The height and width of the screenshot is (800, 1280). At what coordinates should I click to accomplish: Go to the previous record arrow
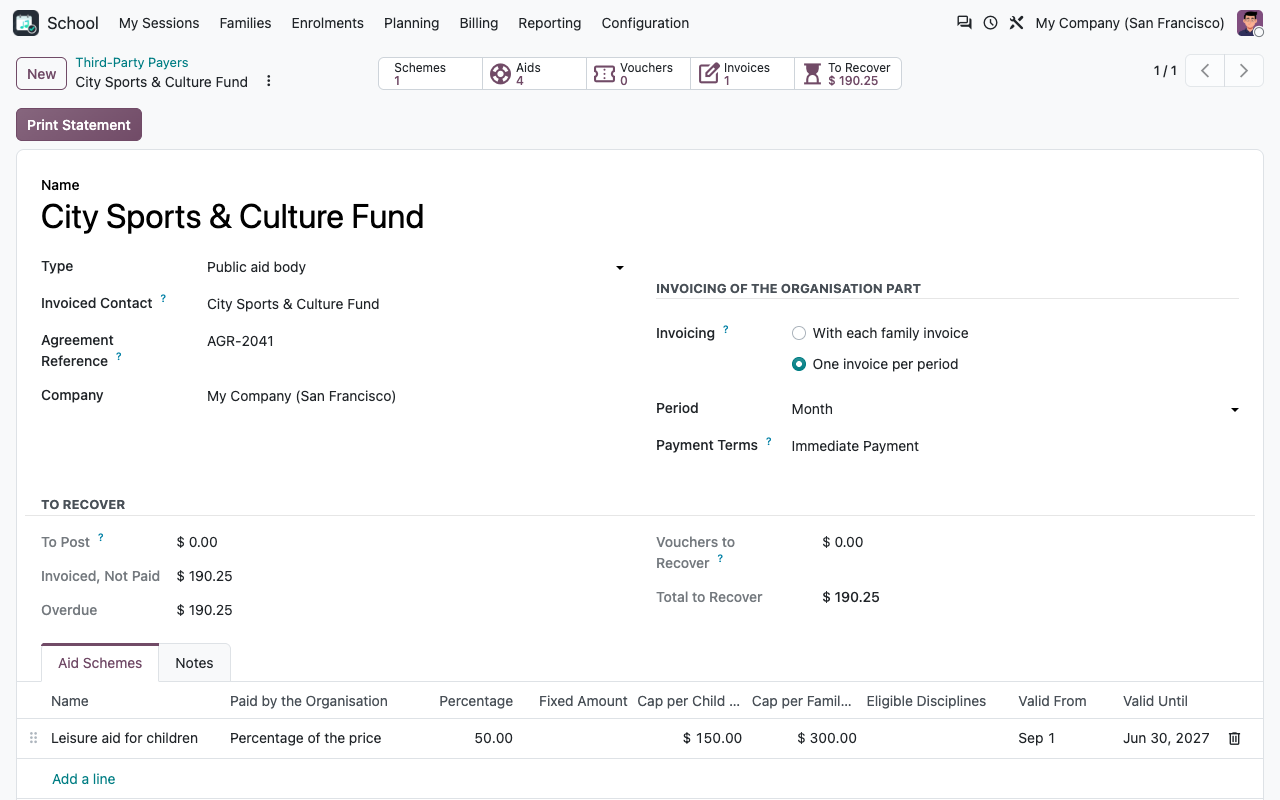pyautogui.click(x=1205, y=71)
